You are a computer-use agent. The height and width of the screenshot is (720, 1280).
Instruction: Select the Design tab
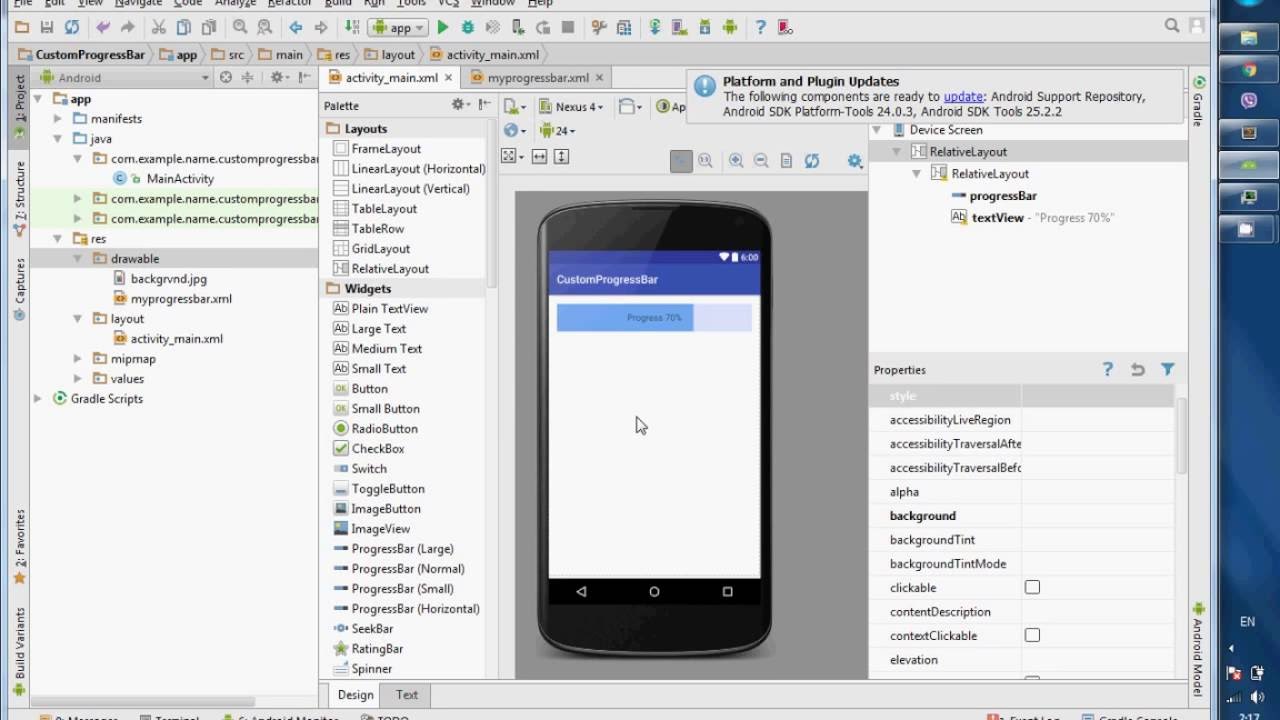(x=355, y=695)
